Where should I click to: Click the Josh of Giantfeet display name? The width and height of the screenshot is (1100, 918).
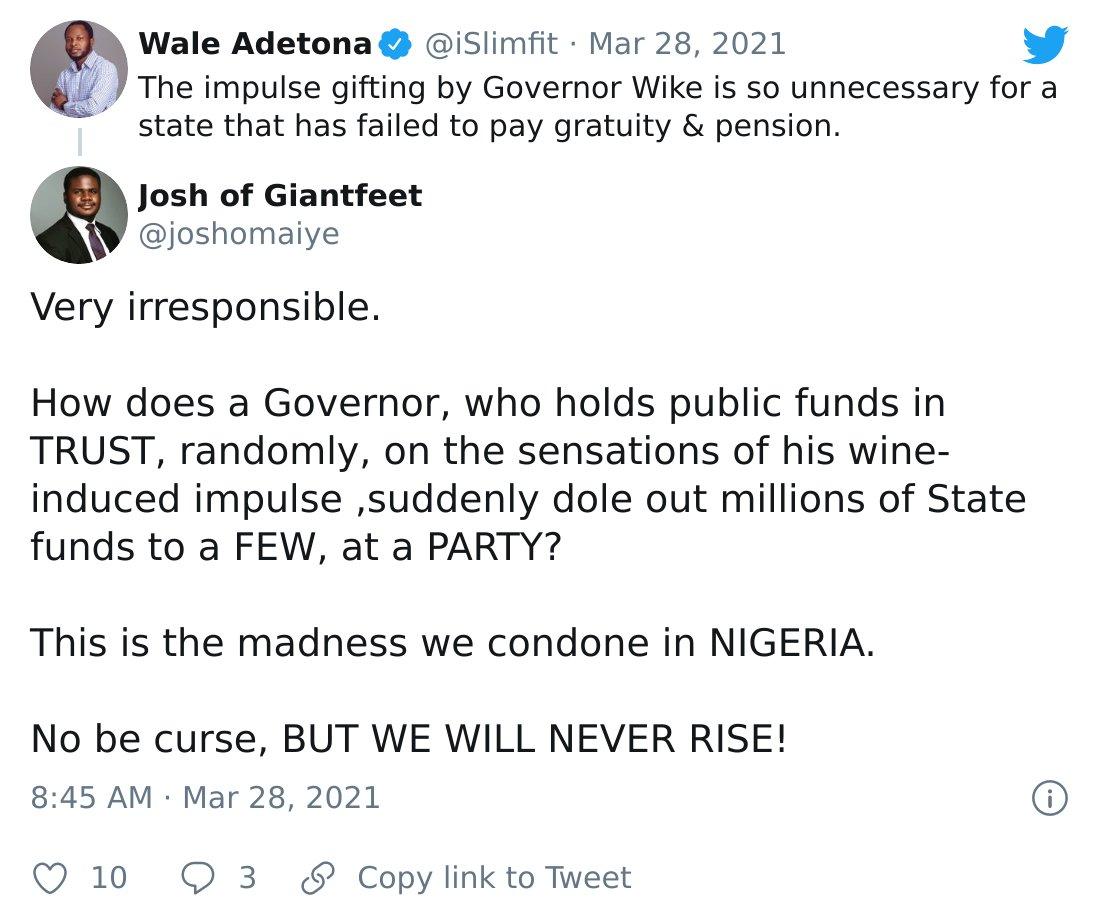coord(280,195)
